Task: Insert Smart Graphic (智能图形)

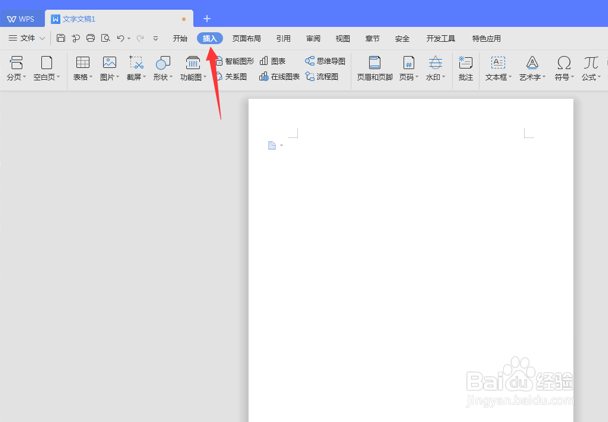Action: click(x=235, y=61)
